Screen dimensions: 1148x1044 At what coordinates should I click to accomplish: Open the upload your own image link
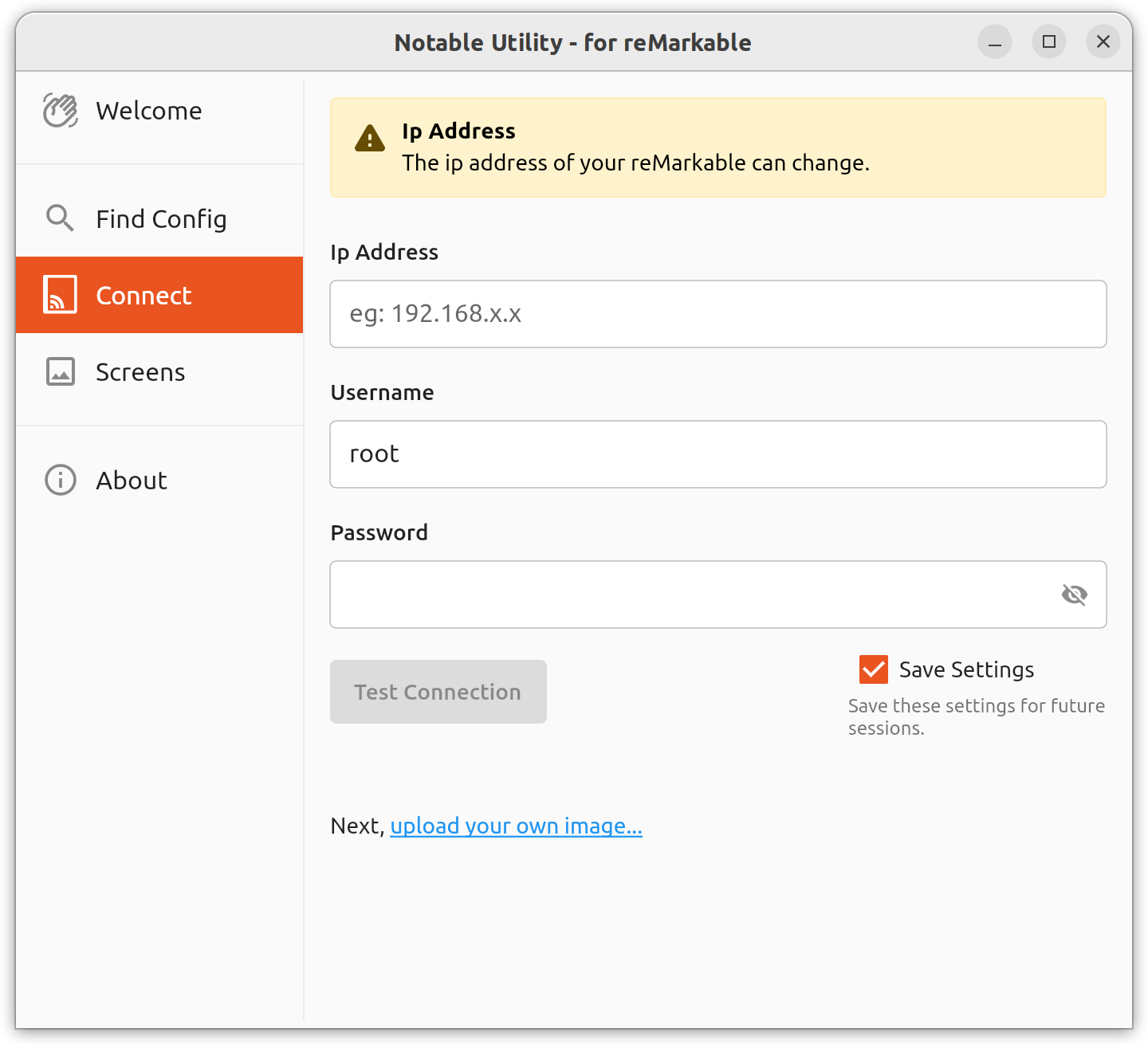pyautogui.click(x=515, y=826)
